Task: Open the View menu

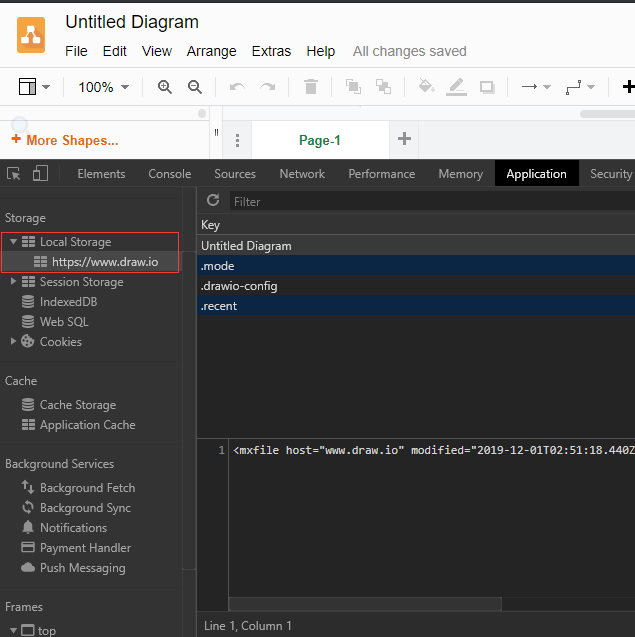Action: (157, 51)
